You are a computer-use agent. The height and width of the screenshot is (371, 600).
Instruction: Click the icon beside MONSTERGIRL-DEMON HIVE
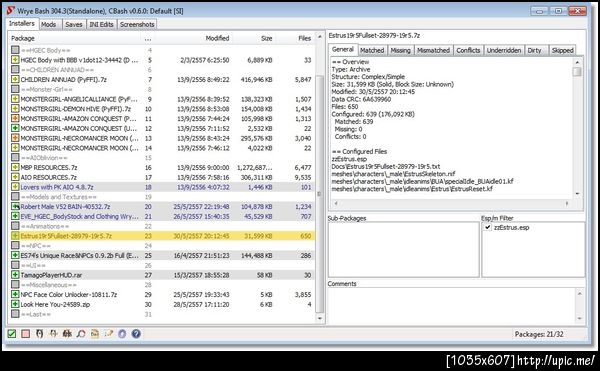15,109
